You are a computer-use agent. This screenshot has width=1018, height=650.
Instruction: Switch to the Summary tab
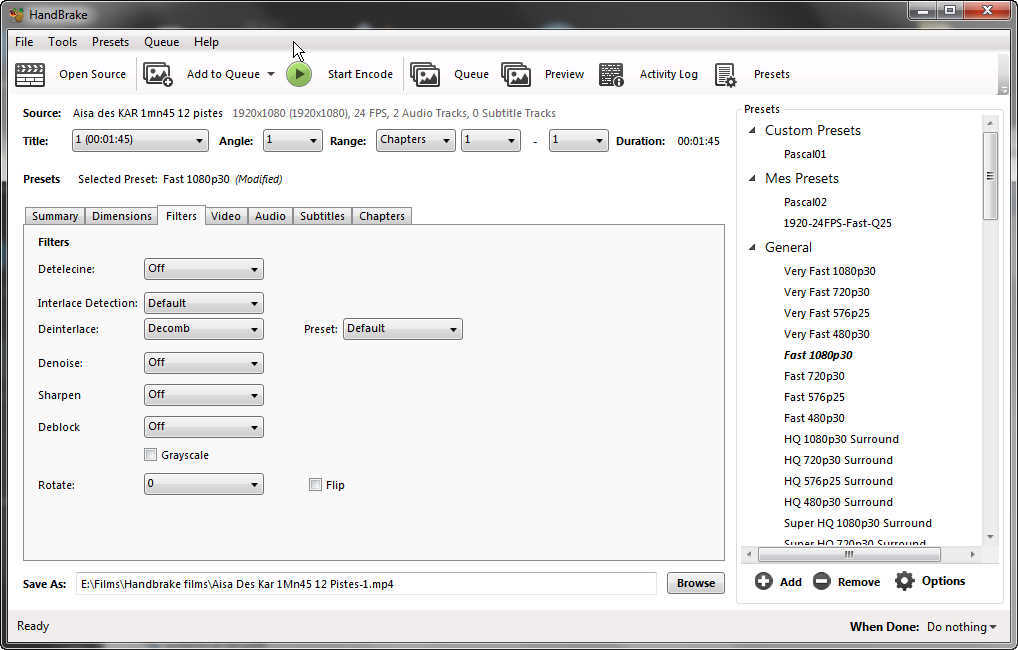[x=55, y=216]
